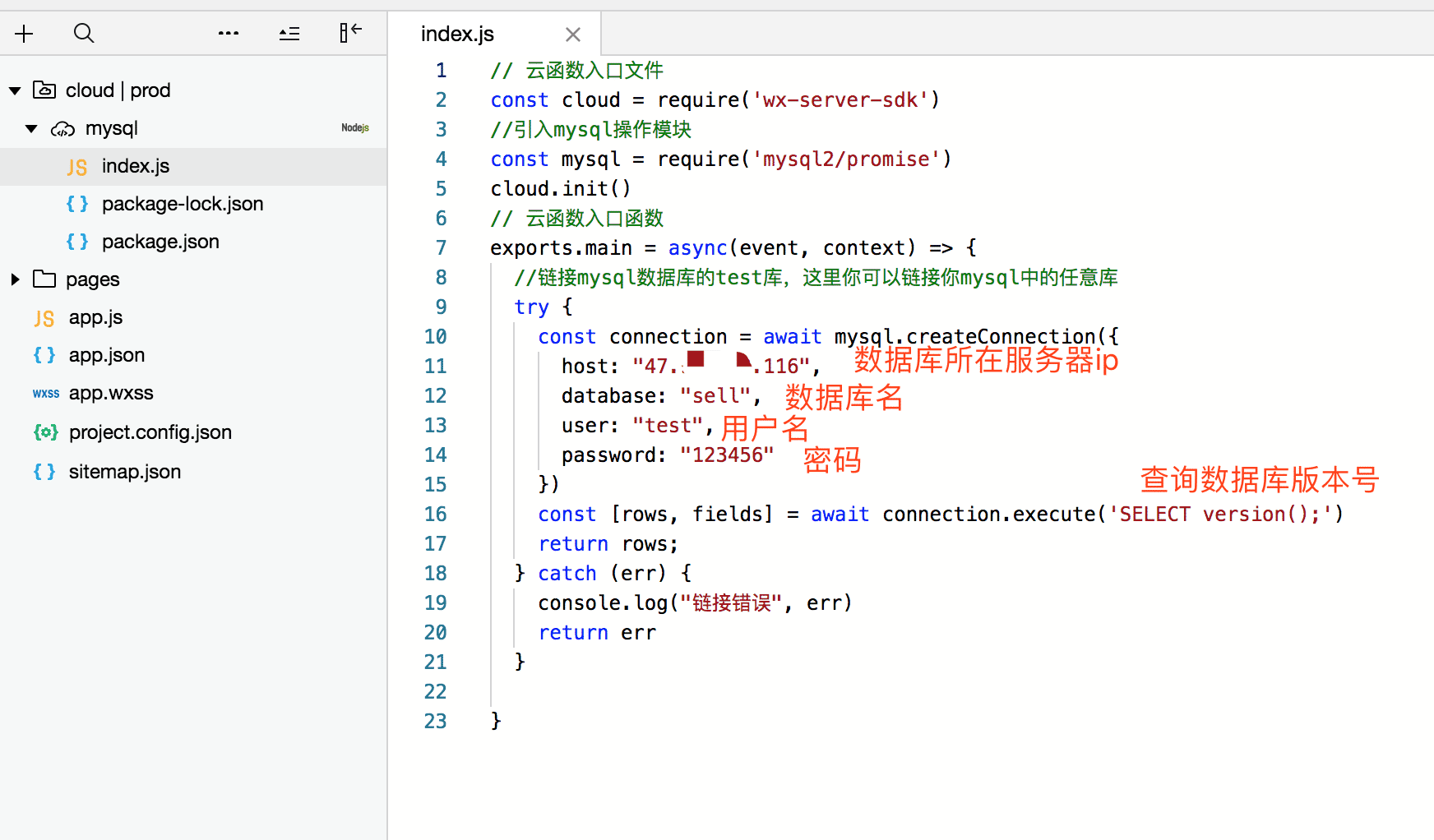Screen dimensions: 1434x840
Task: Close the index.js tab
Action: (x=573, y=35)
